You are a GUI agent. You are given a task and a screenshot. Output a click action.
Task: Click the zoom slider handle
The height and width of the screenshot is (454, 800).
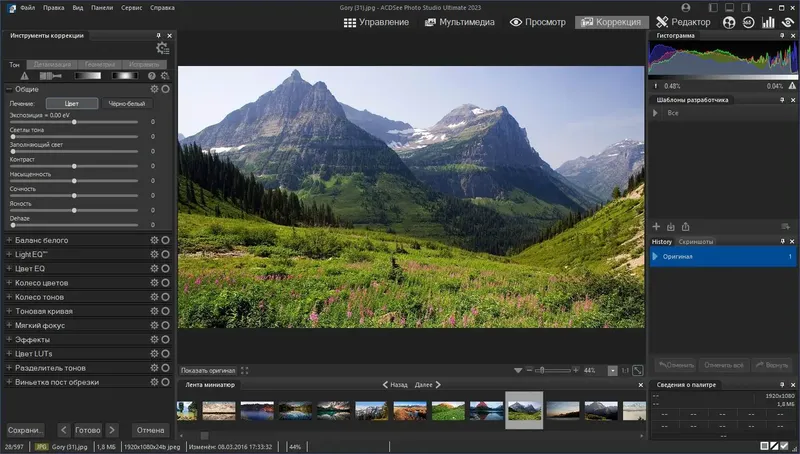[x=542, y=370]
